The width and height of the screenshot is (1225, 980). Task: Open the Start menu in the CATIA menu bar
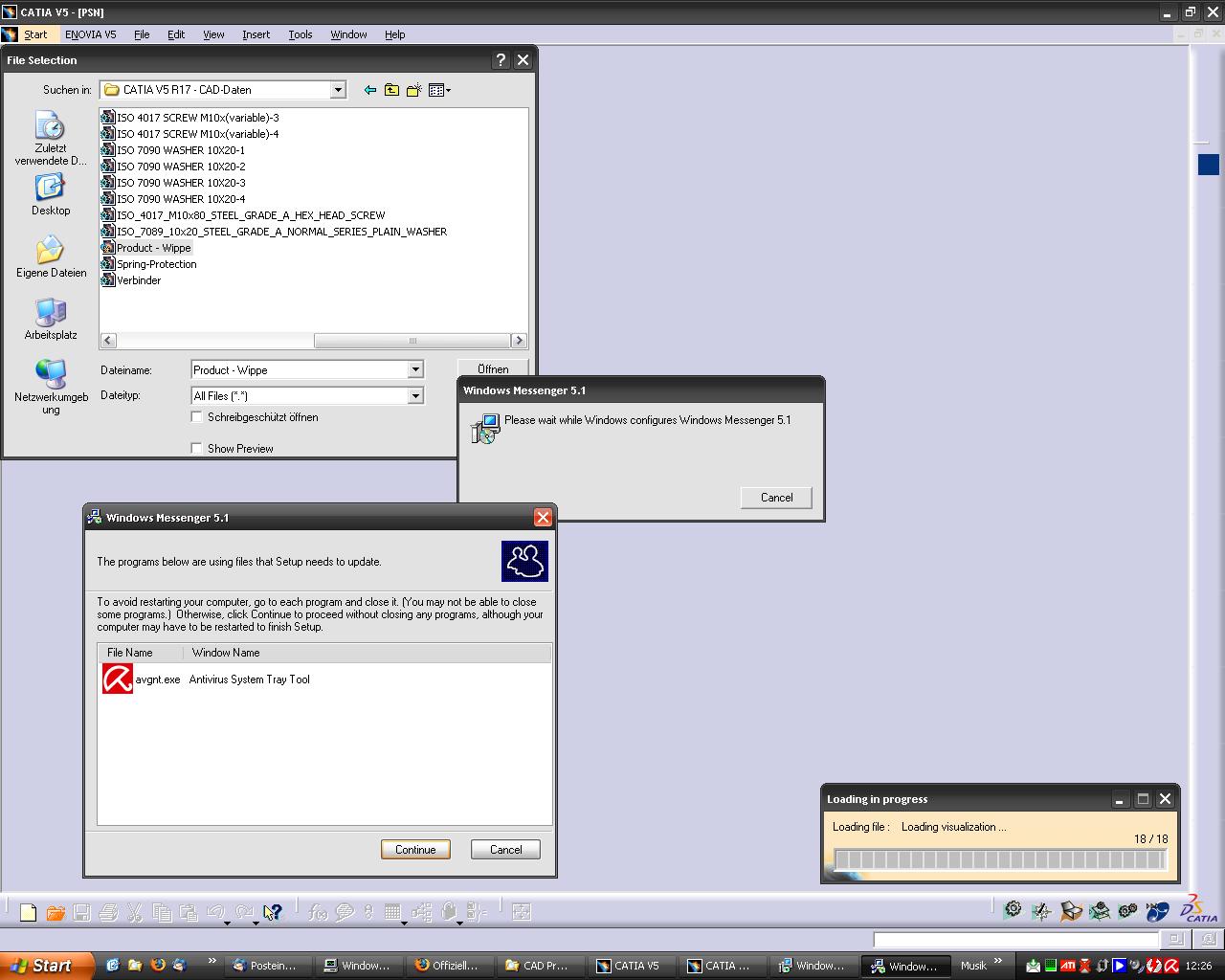[35, 34]
